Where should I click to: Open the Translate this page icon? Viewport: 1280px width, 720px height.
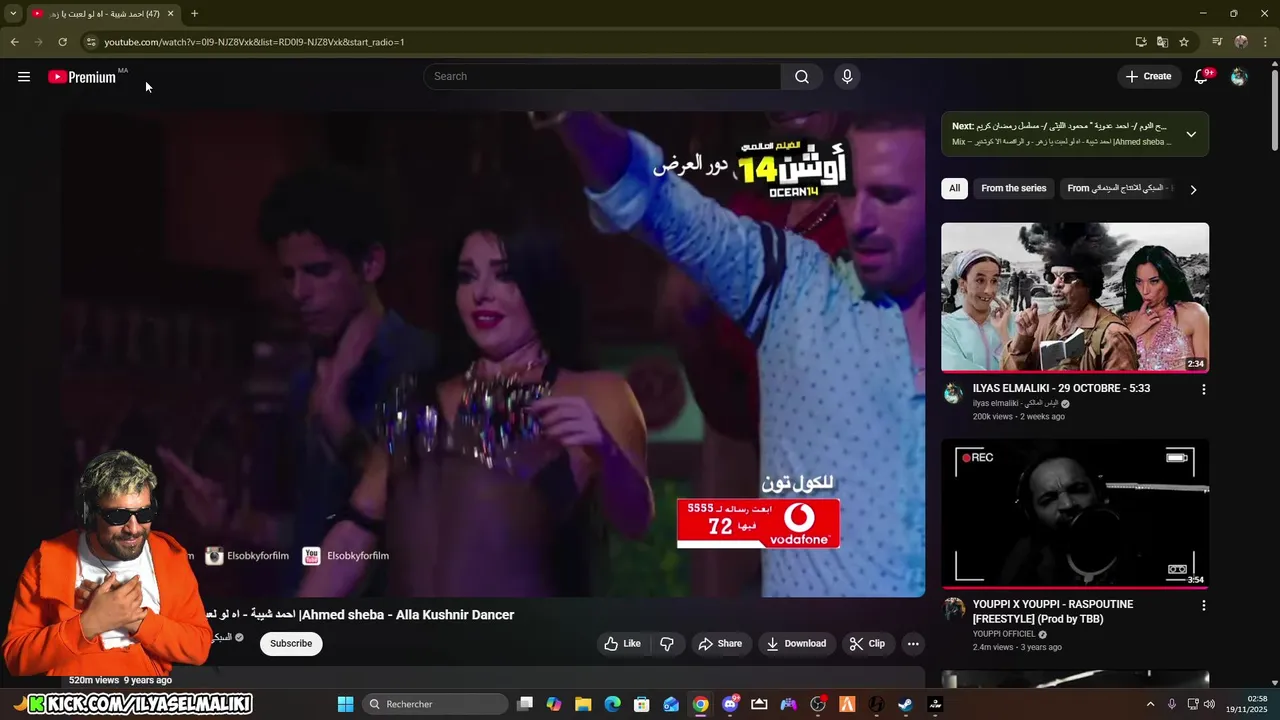coord(1162,42)
